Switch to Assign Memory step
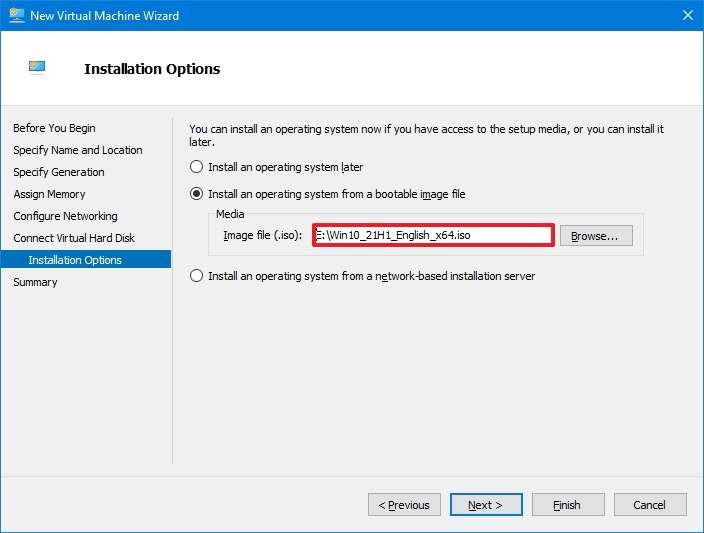The width and height of the screenshot is (704, 533). (x=49, y=194)
